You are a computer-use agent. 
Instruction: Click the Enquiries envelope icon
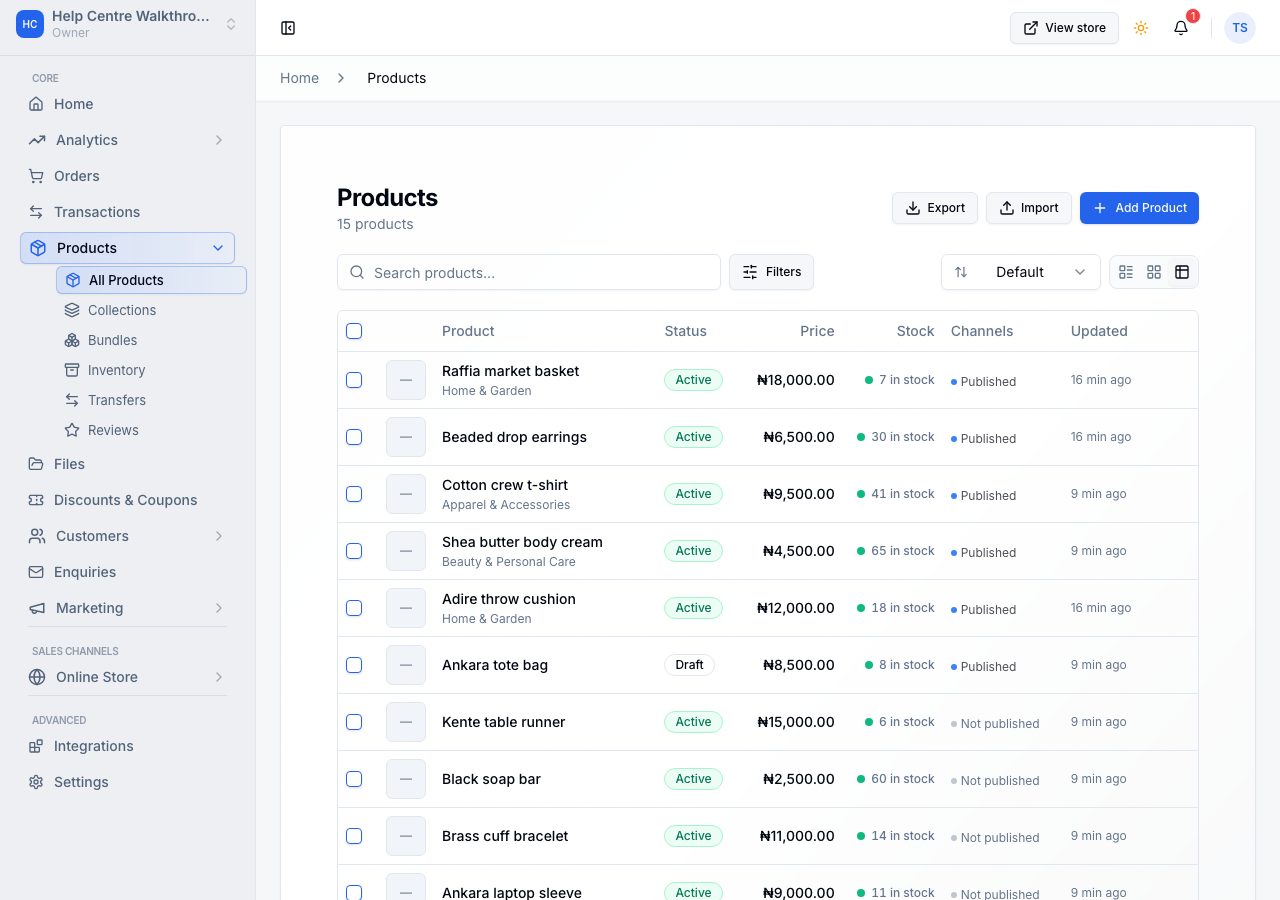[x=36, y=572]
